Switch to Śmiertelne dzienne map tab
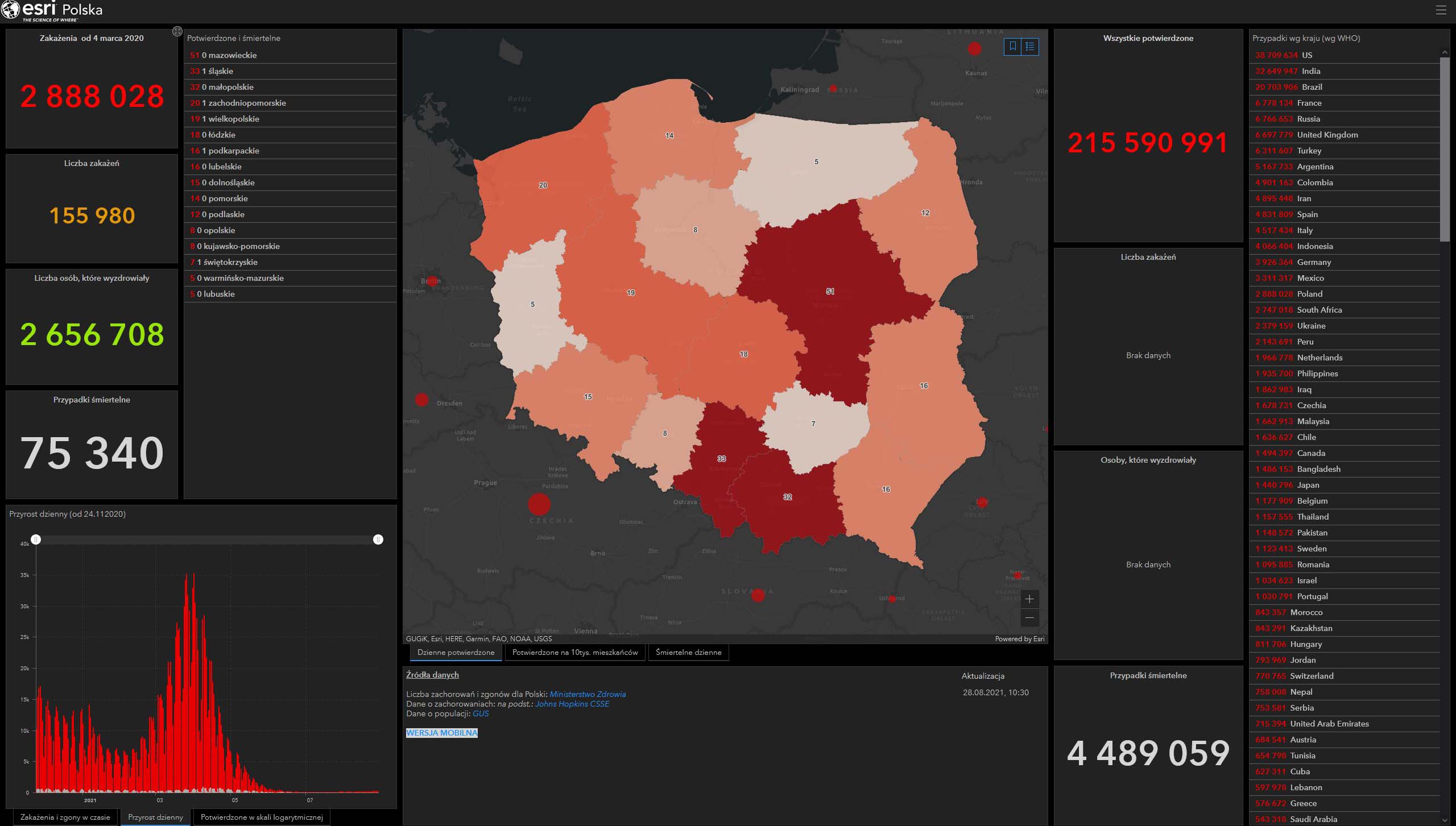 tap(688, 652)
